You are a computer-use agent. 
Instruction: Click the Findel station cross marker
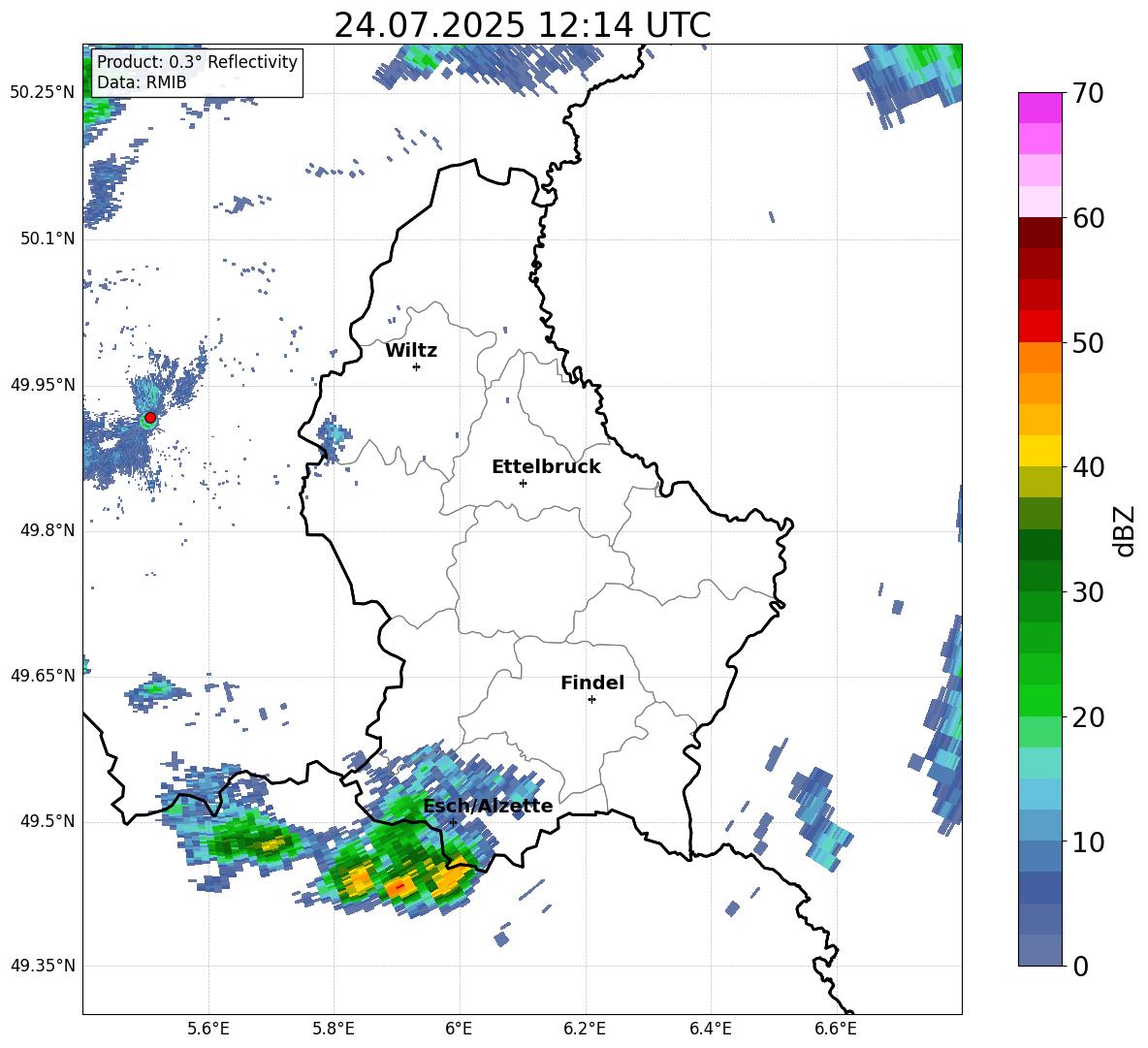pyautogui.click(x=591, y=700)
